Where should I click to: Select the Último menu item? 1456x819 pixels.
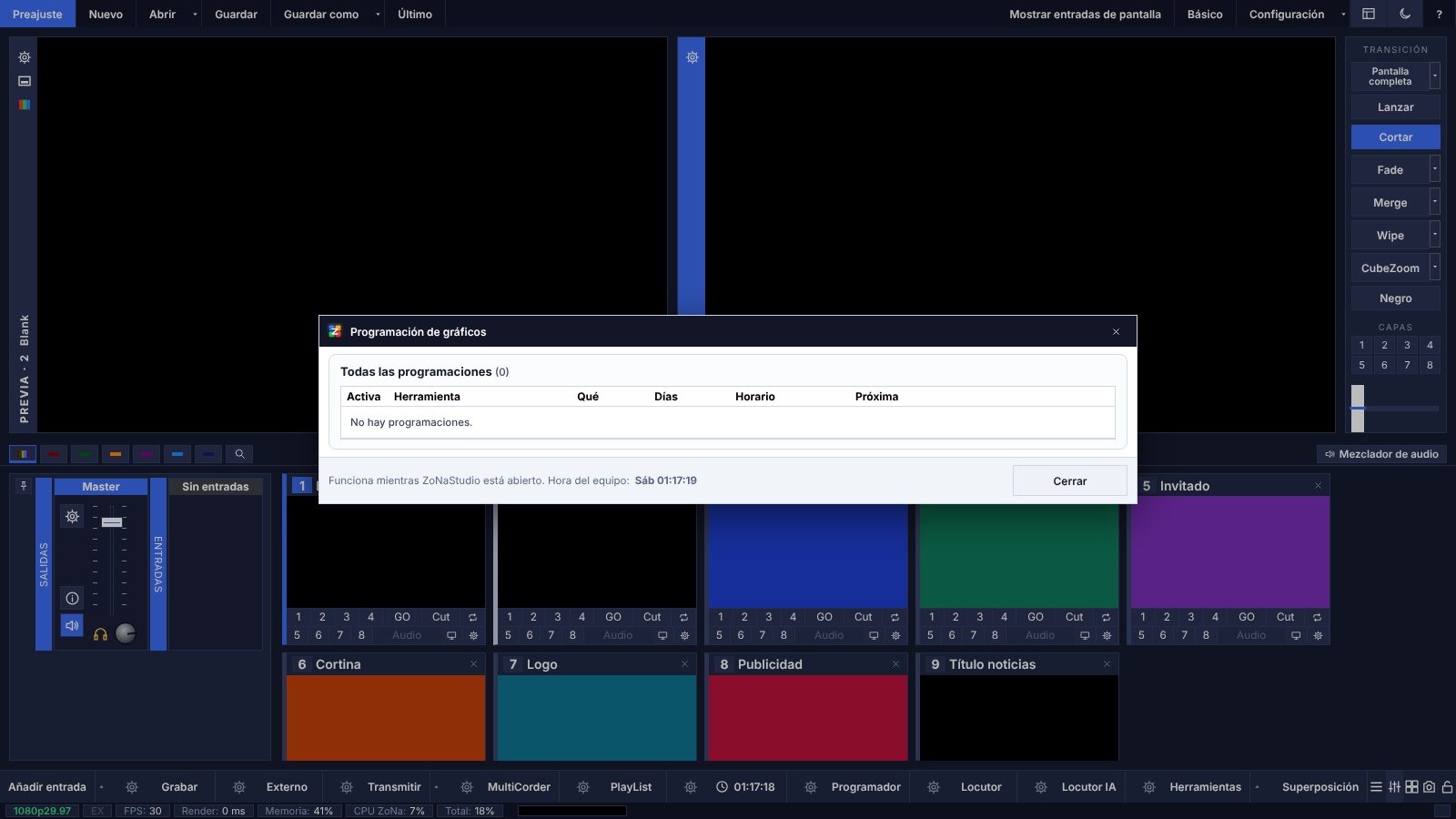pos(415,14)
